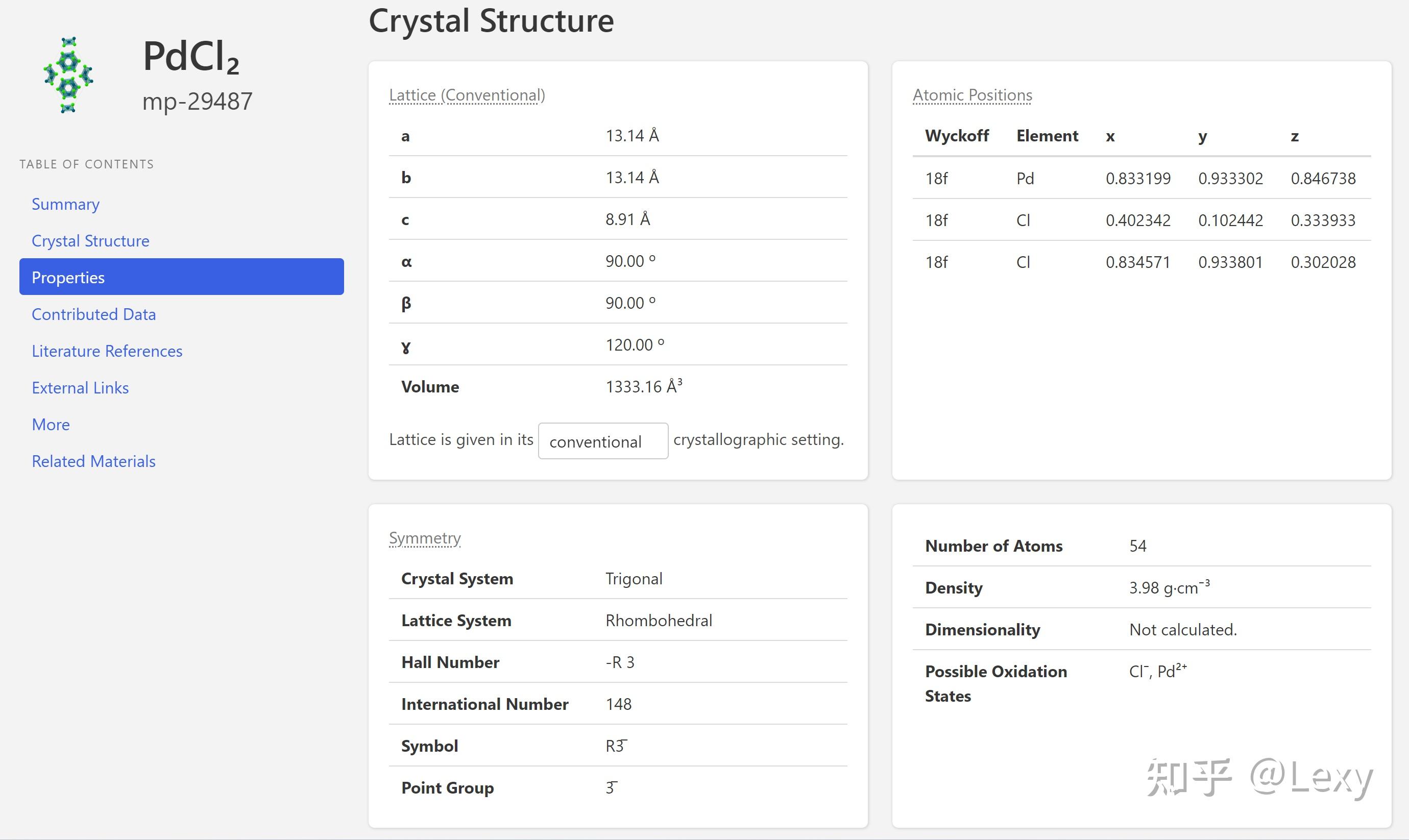The height and width of the screenshot is (840, 1409).
Task: Select the Pd row x value 0.833199
Action: point(1138,178)
